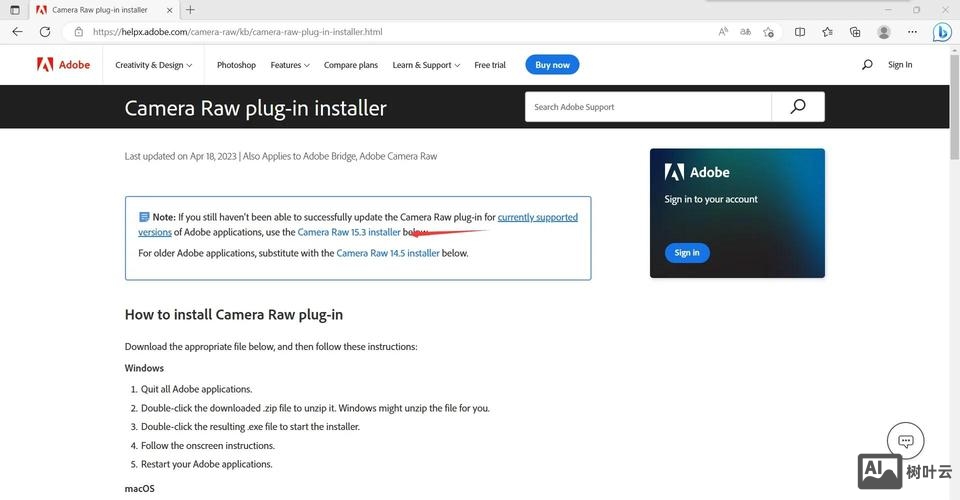Open the Photoshop nav item

[x=236, y=65]
